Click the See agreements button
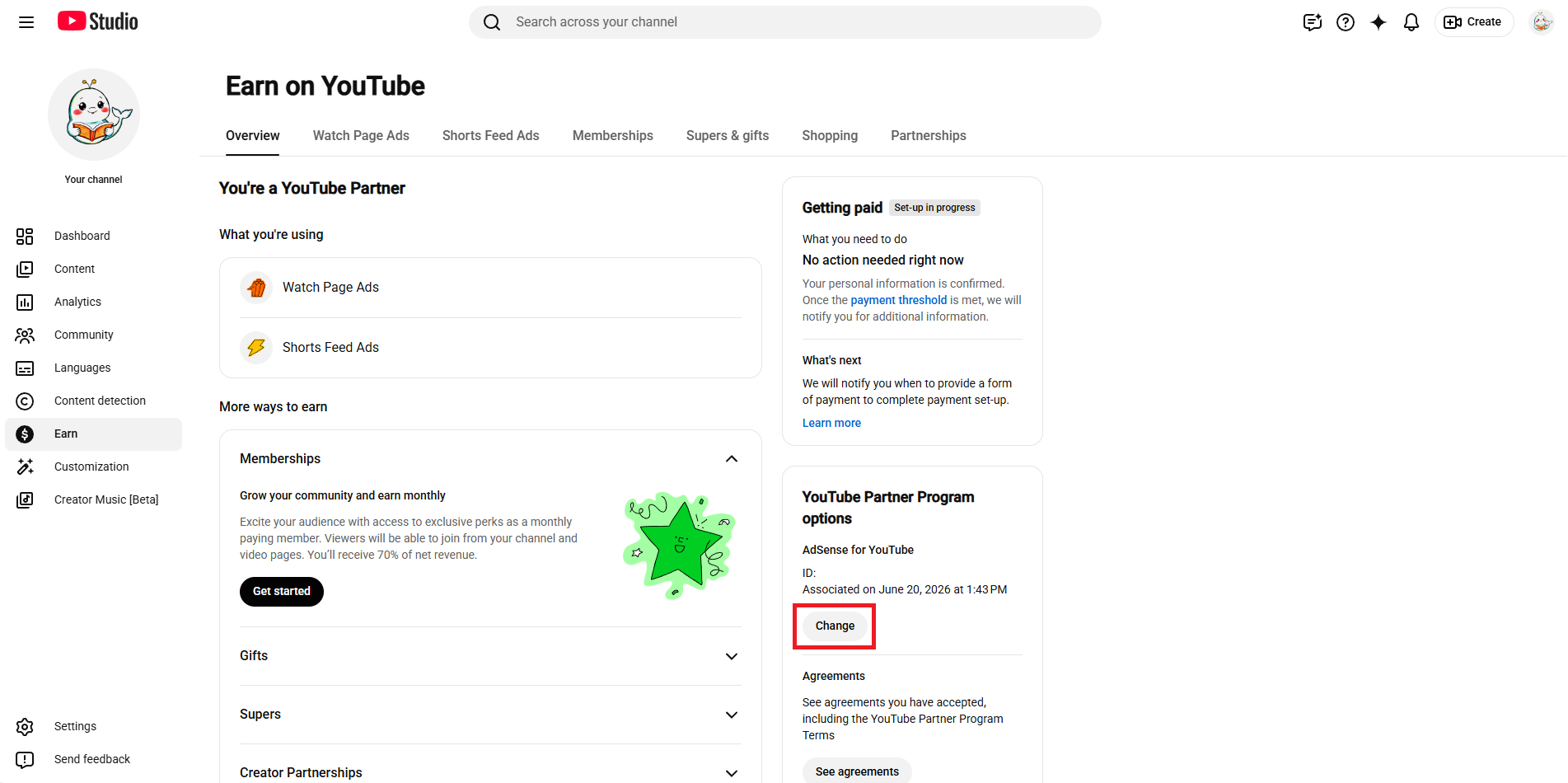The width and height of the screenshot is (1568, 783). tap(857, 771)
